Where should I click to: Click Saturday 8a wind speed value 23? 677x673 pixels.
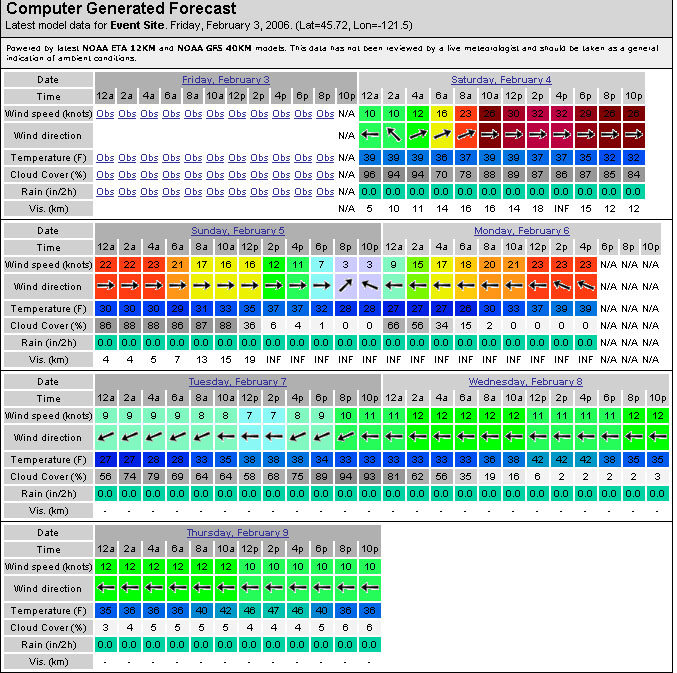(x=466, y=114)
